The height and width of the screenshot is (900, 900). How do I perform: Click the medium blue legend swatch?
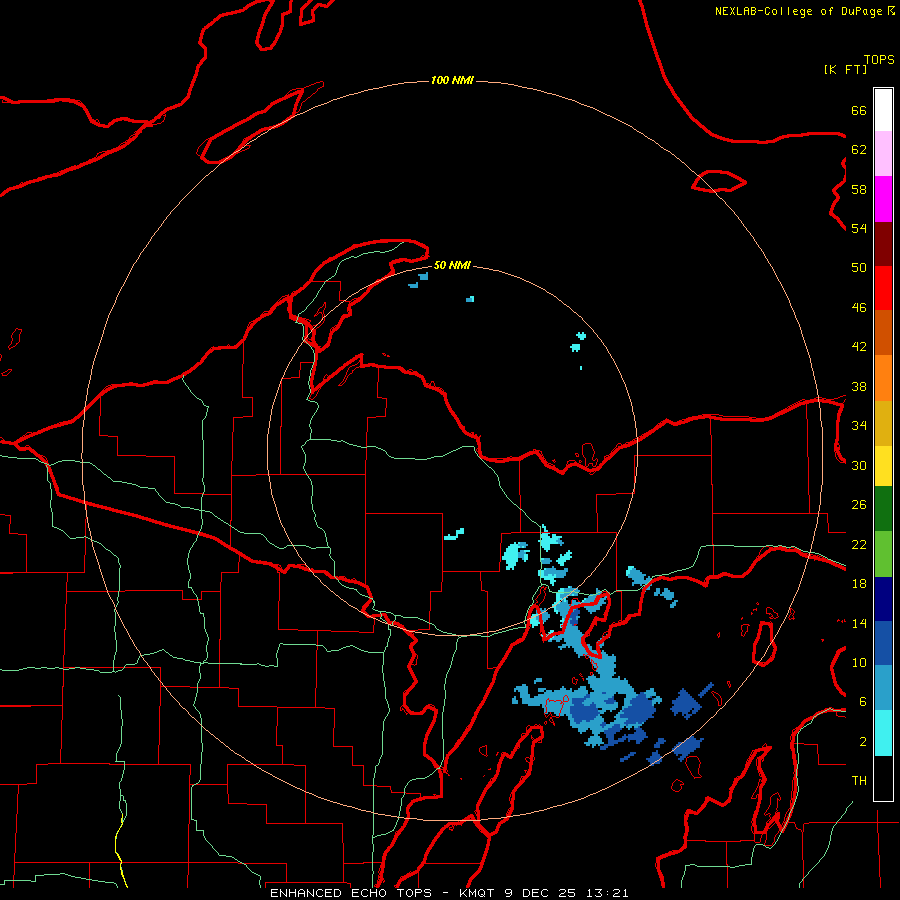(x=883, y=643)
